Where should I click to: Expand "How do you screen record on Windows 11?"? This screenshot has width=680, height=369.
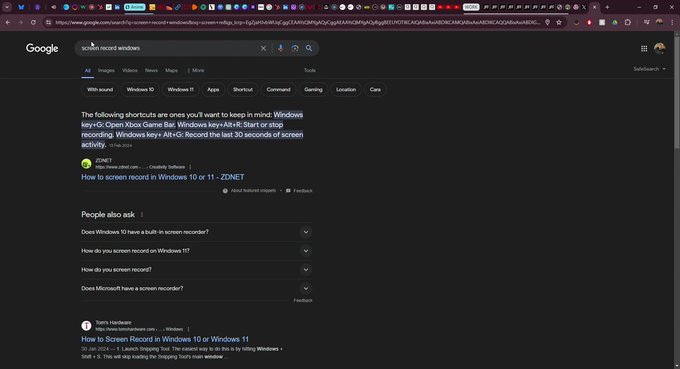pyautogui.click(x=196, y=251)
